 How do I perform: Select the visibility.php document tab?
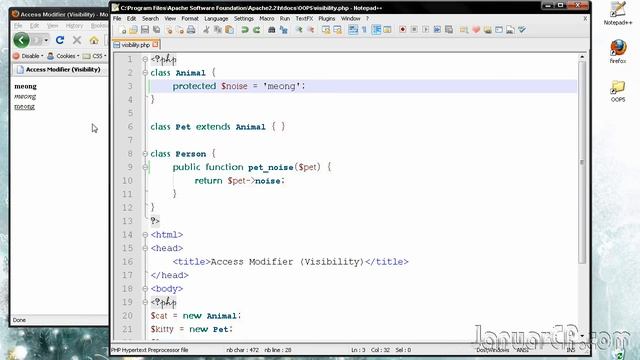click(x=136, y=45)
